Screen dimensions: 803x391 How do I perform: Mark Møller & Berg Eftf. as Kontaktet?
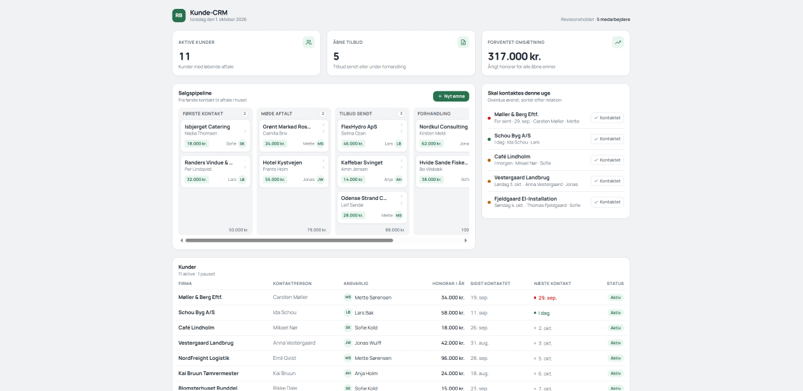click(607, 118)
